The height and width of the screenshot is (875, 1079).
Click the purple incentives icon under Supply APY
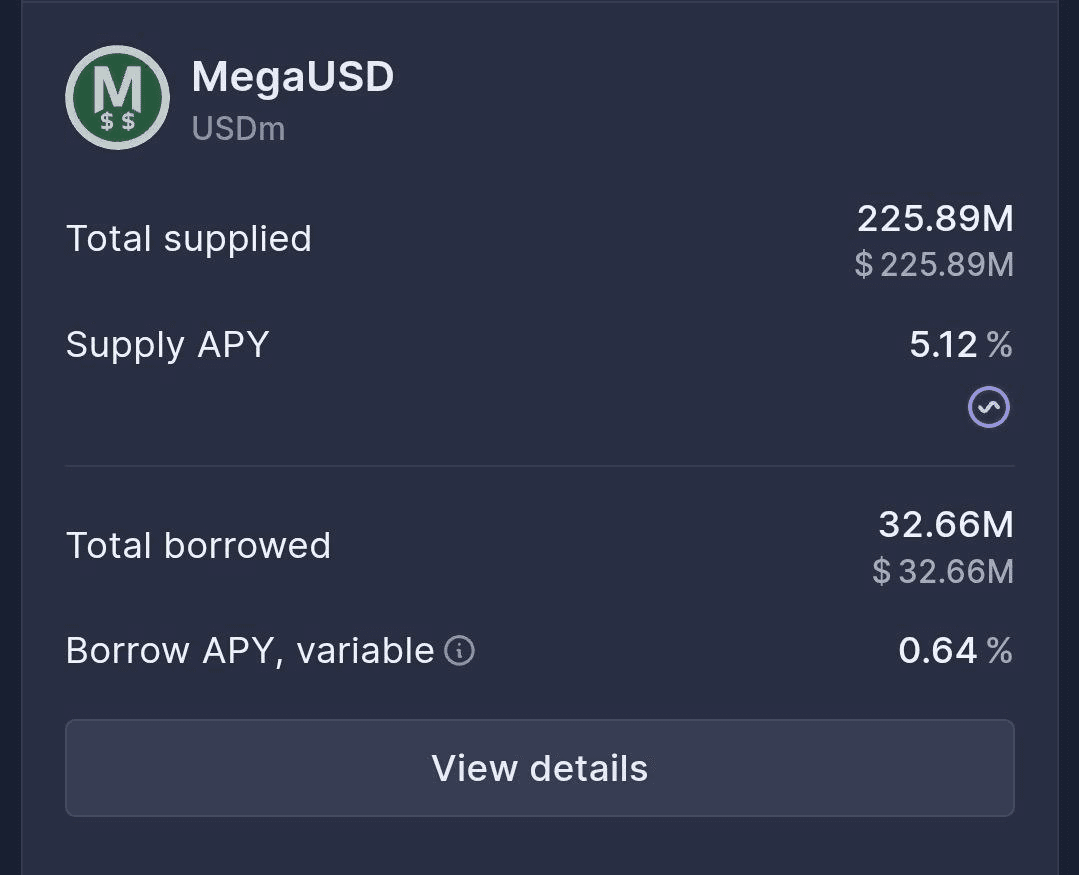click(x=988, y=407)
